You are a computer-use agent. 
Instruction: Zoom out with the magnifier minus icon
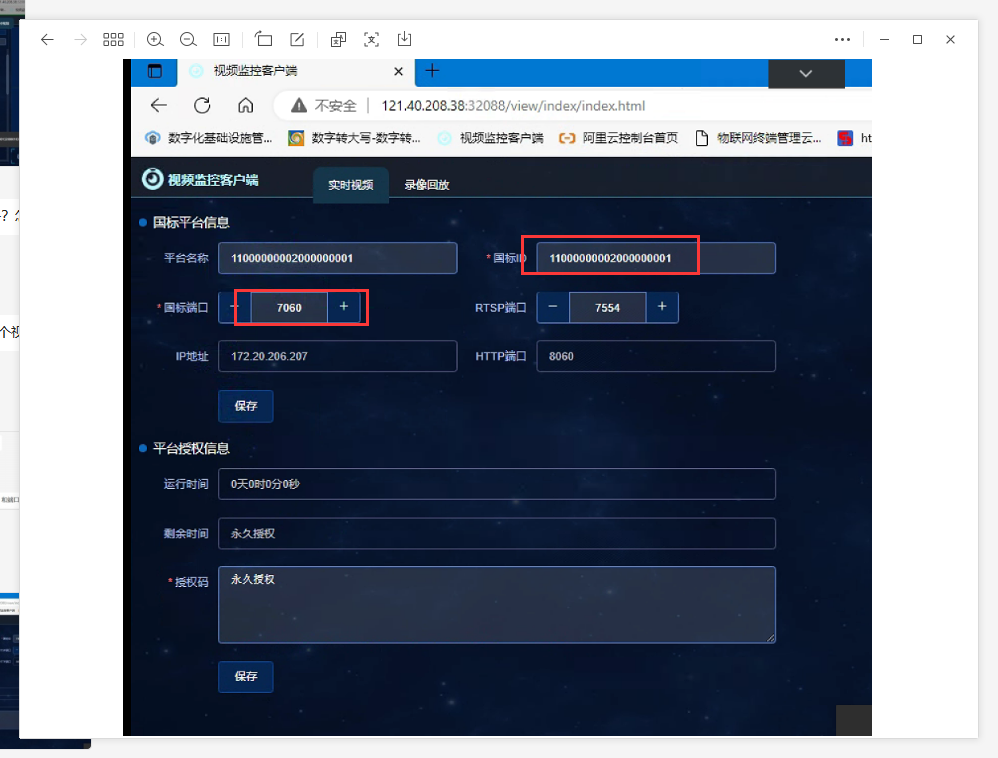click(188, 39)
